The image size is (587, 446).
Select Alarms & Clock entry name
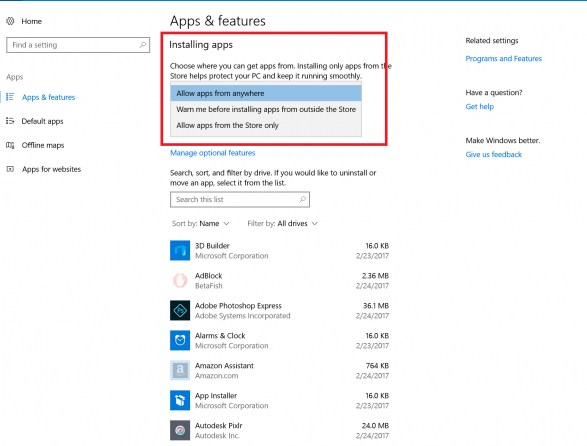[220, 336]
